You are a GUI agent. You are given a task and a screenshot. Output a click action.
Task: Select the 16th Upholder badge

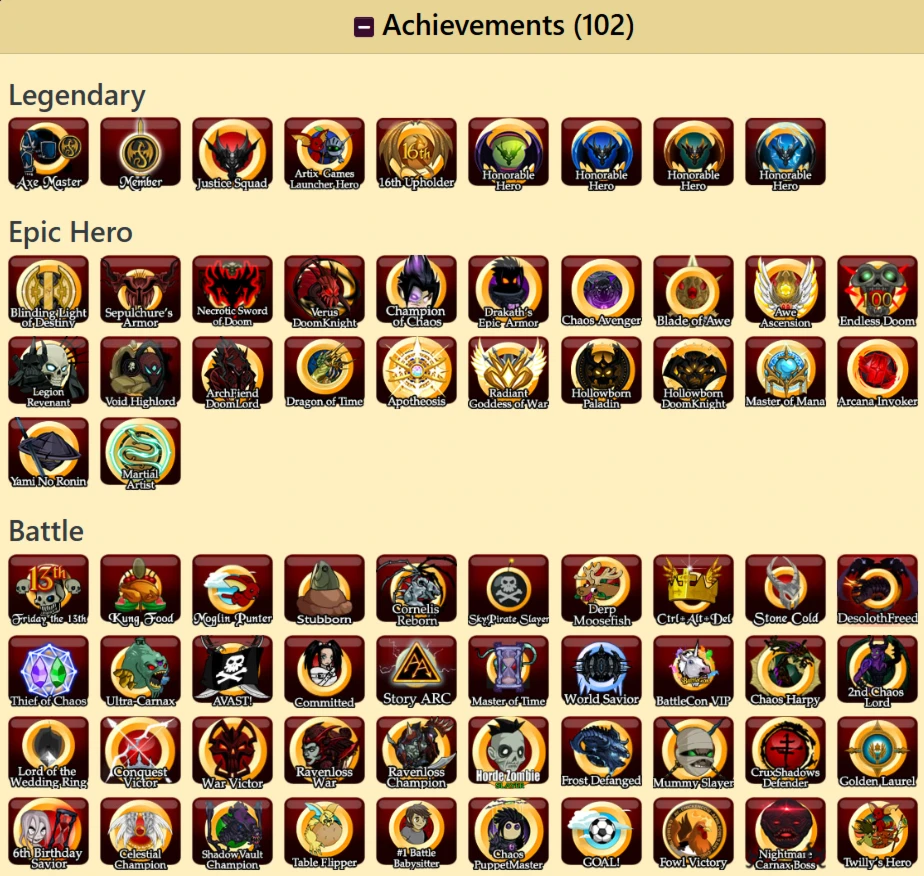point(416,154)
